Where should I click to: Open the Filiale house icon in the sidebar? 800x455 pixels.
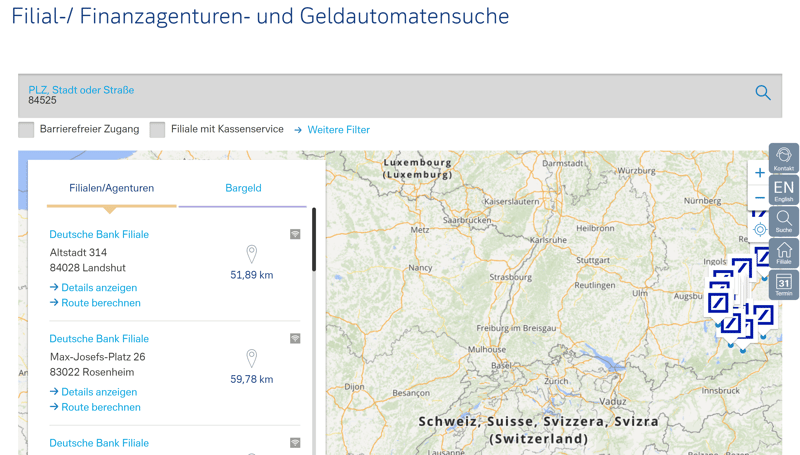(783, 253)
